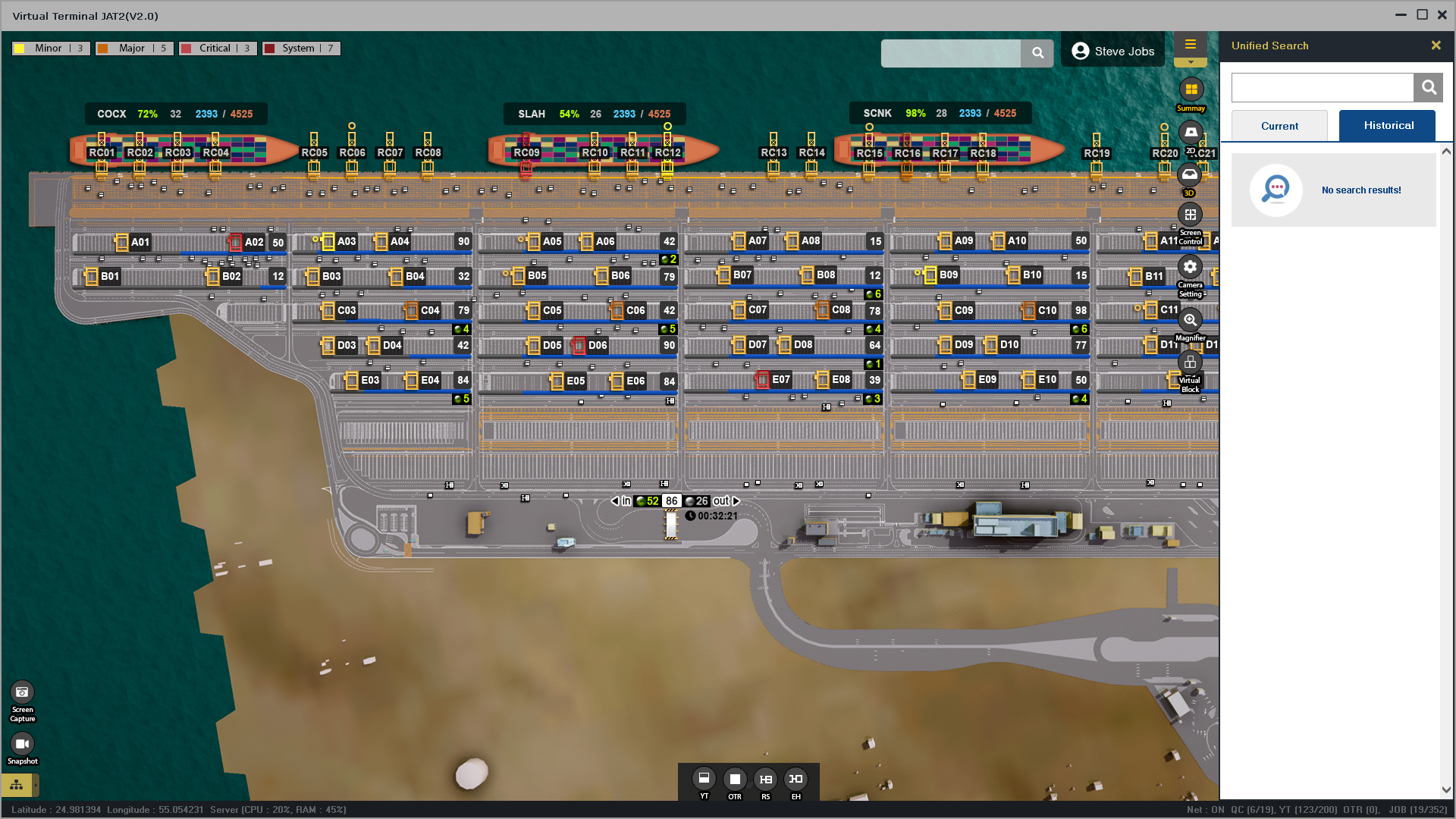Open Screen Control tool
The height and width of the screenshot is (819, 1456).
[x=1190, y=215]
